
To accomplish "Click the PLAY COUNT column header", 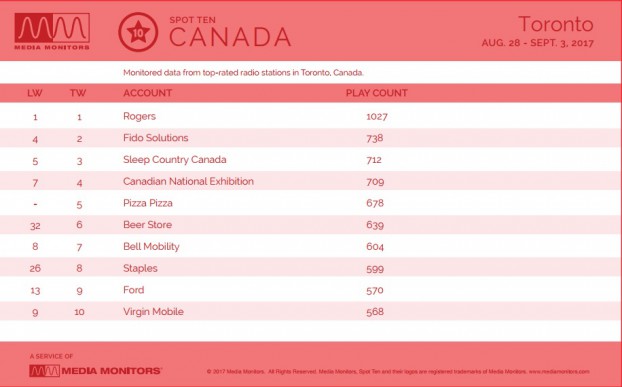I will pos(376,93).
